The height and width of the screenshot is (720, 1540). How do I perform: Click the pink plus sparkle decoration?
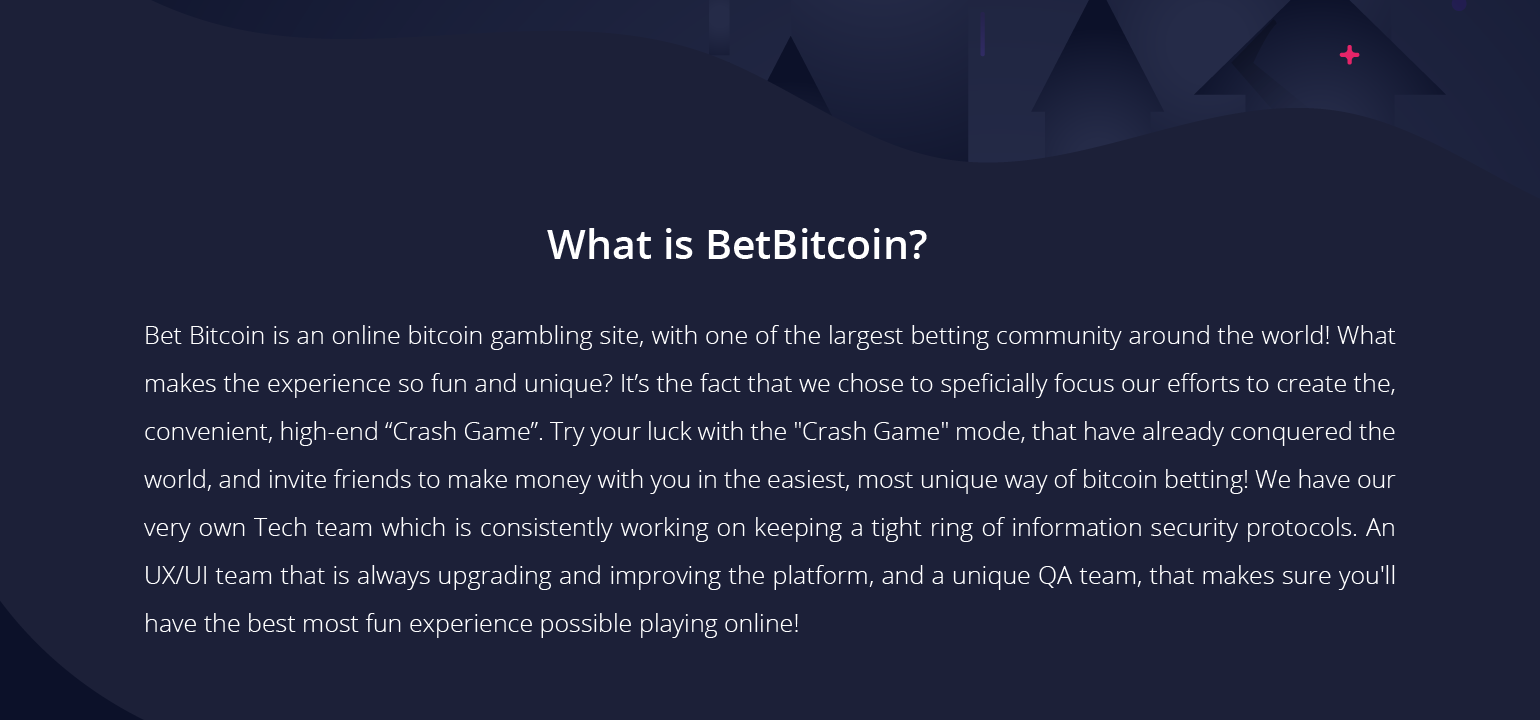(1349, 55)
